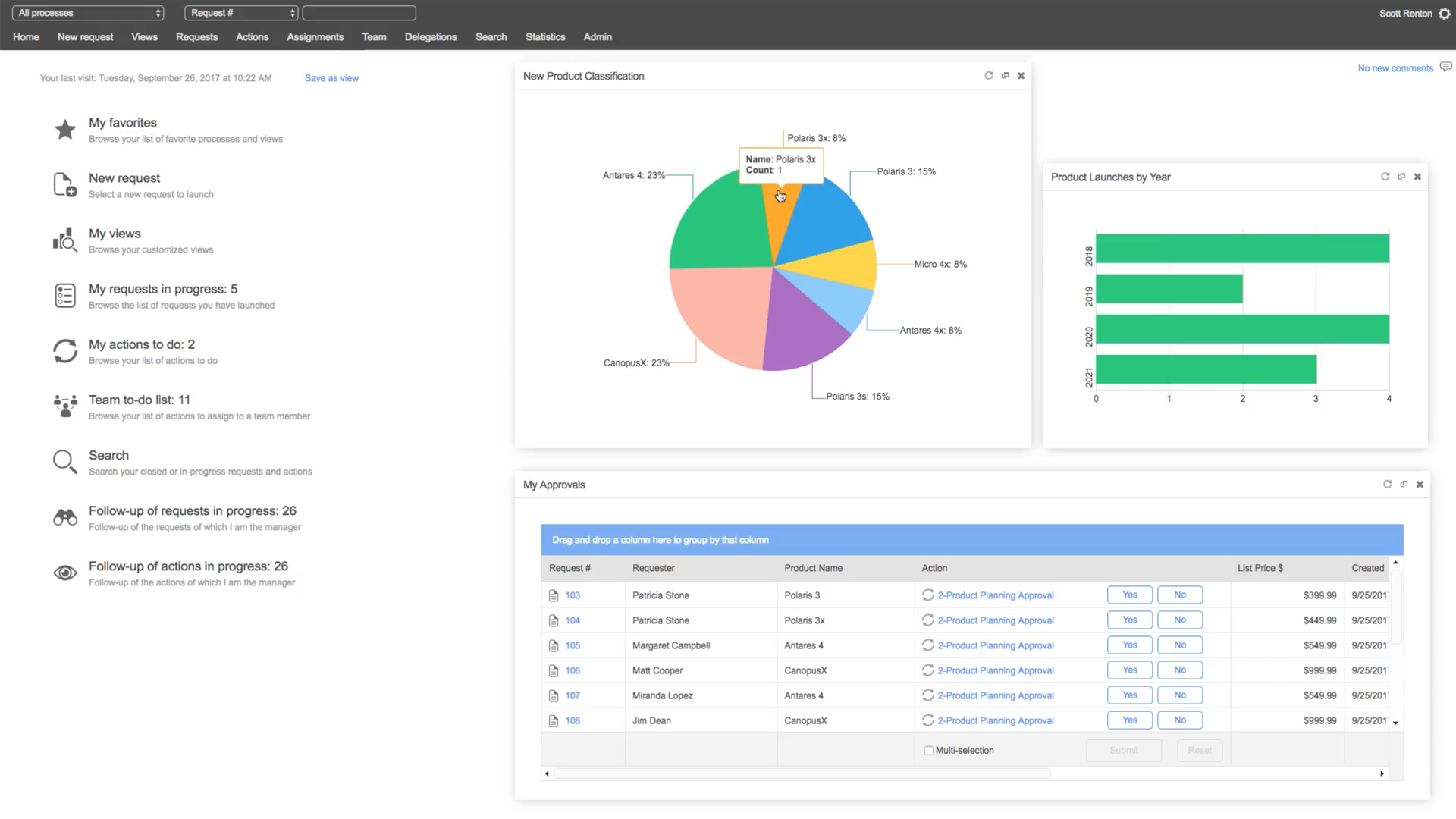Type in the search box next to Request #
1456x819 pixels.
[x=359, y=12]
